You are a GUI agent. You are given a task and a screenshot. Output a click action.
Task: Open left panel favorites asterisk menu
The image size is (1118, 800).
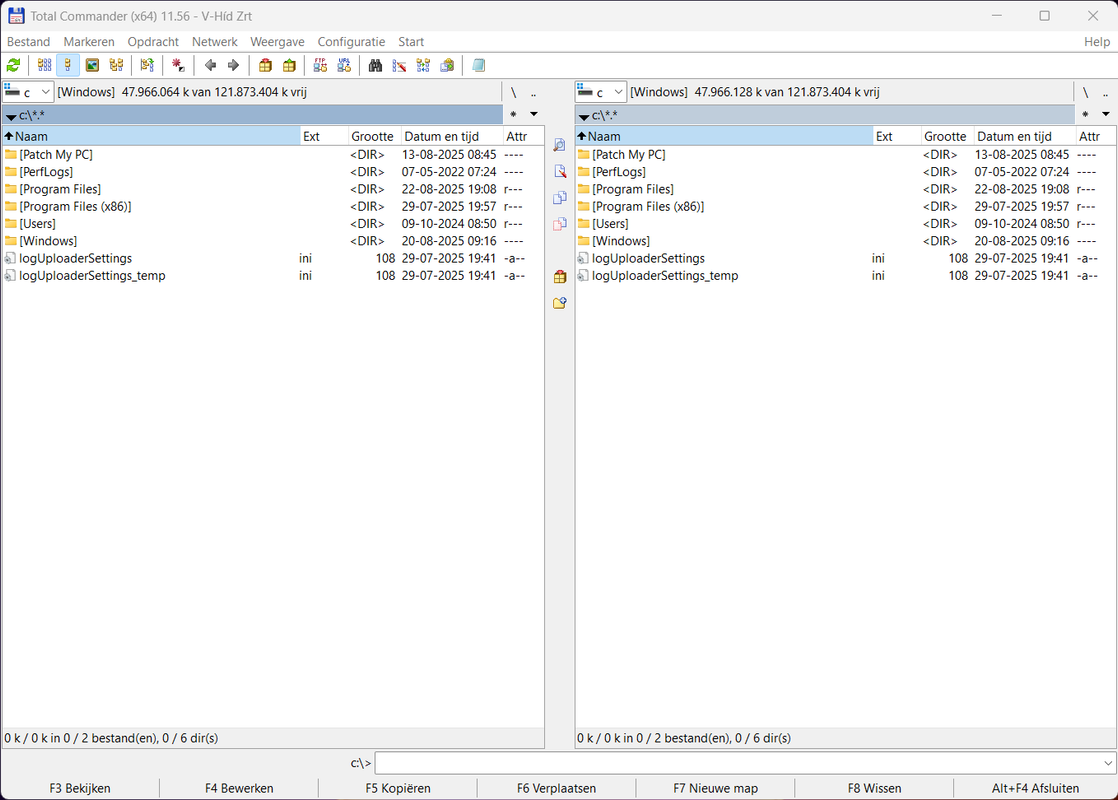tap(513, 114)
